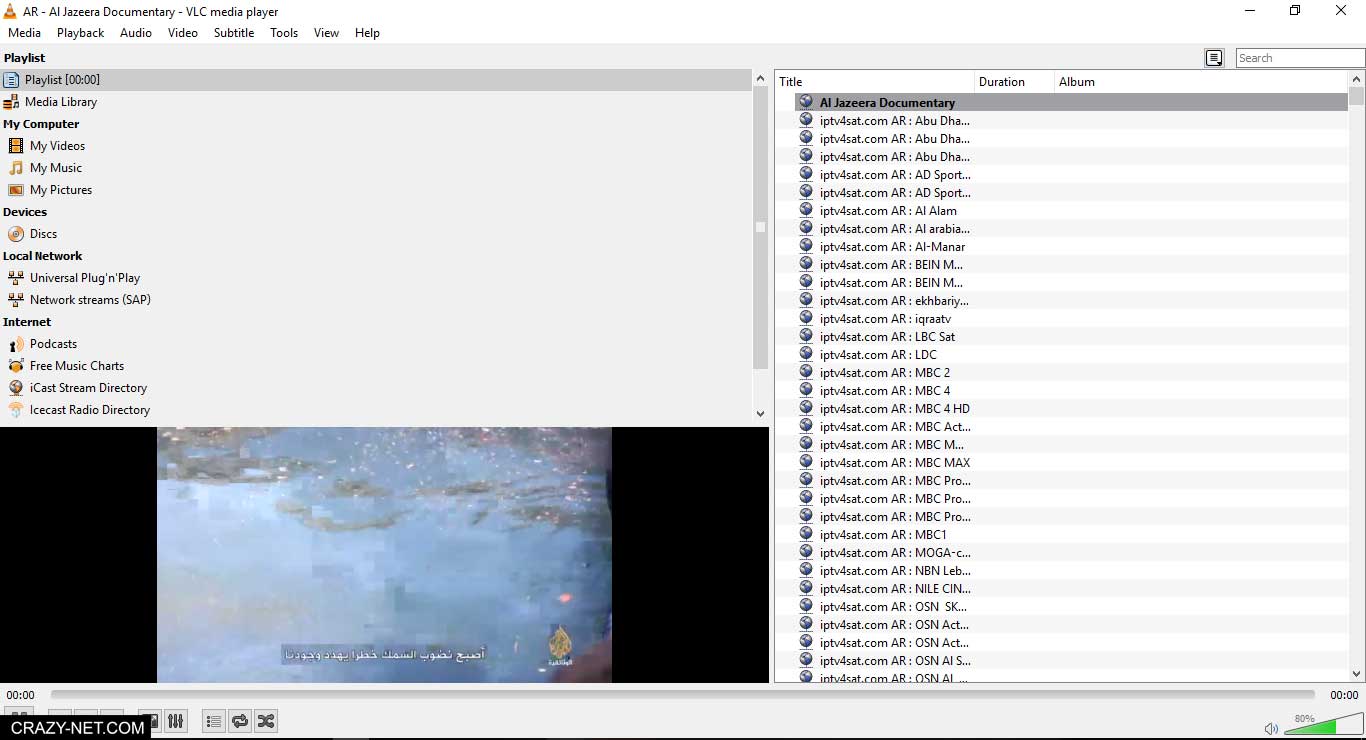Mute audio via the speaker icon
This screenshot has width=1366, height=740.
point(1271,728)
